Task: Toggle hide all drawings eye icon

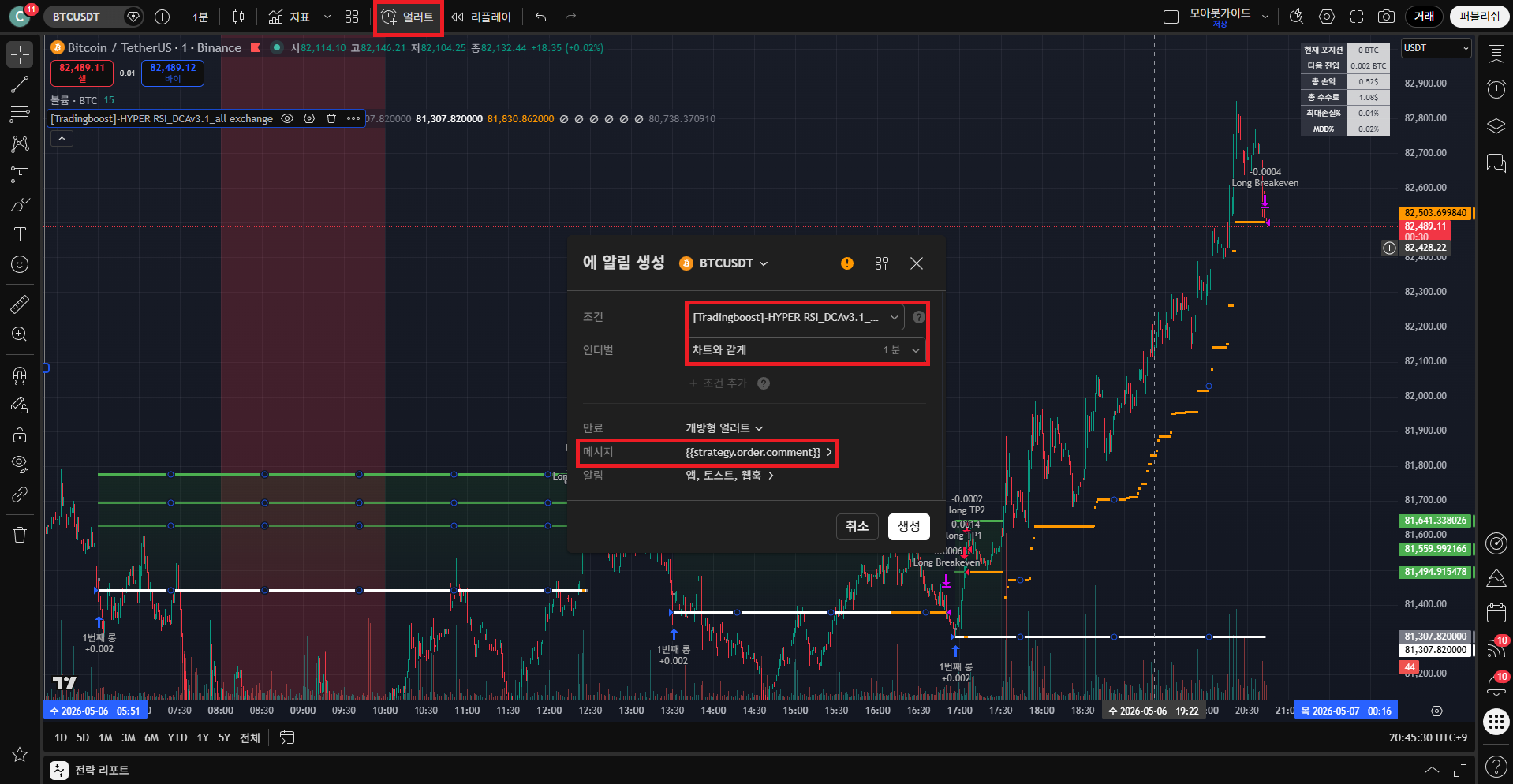Action: click(20, 463)
